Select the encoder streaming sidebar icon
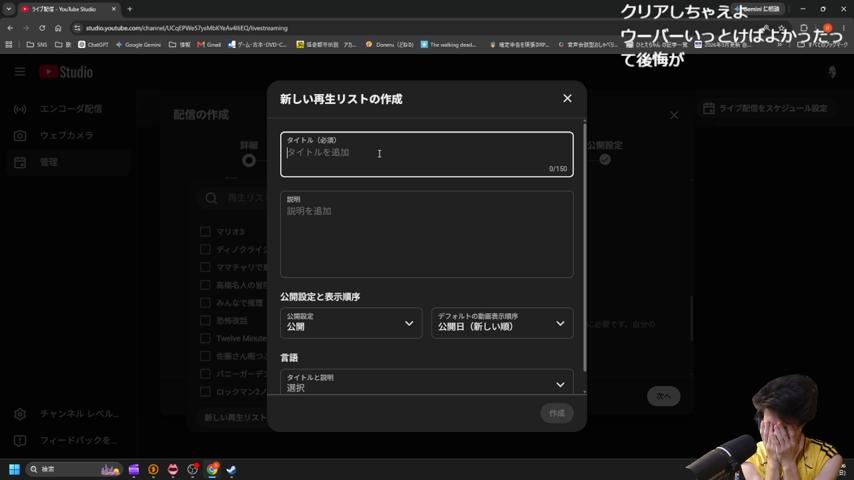 click(x=20, y=109)
